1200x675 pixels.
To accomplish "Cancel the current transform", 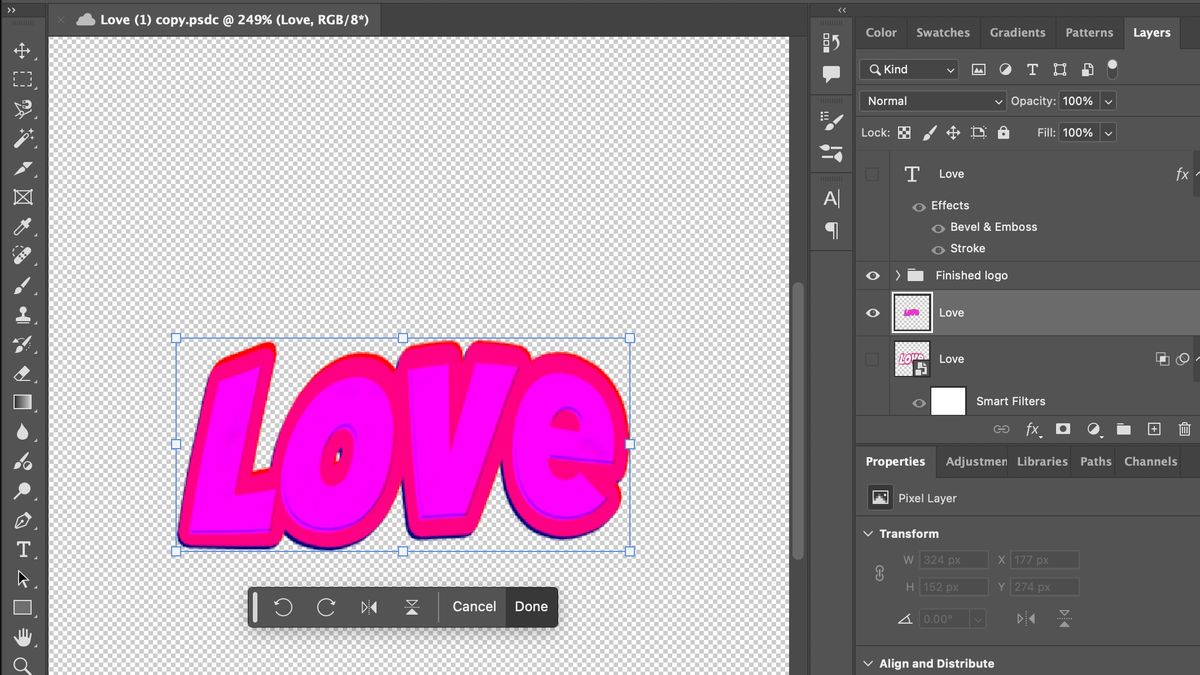I will 473,606.
